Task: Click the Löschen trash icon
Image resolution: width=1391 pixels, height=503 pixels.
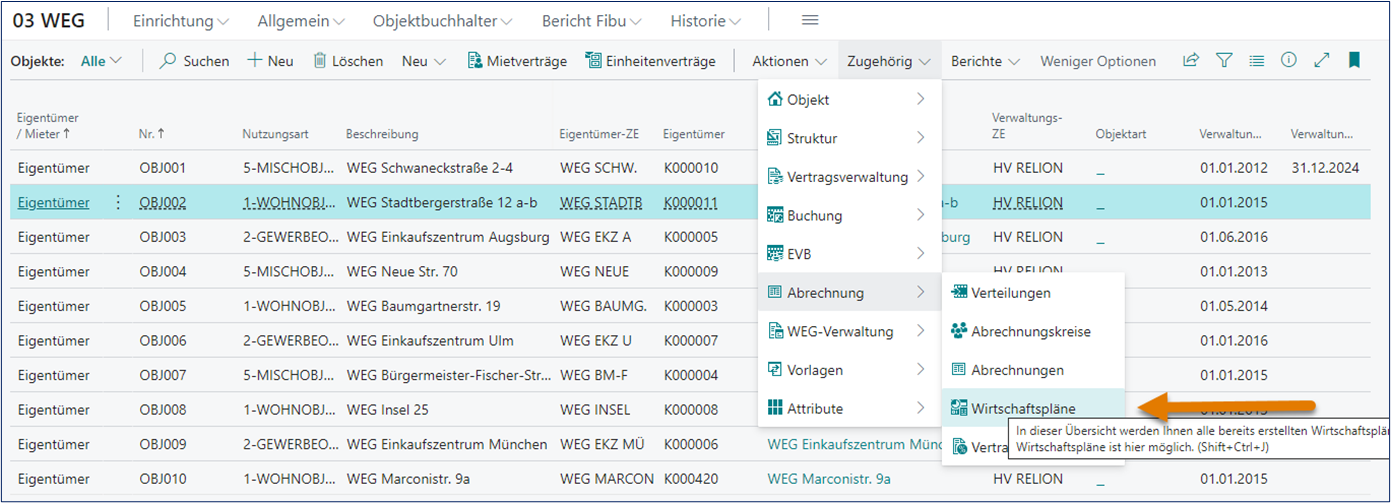Action: coord(320,61)
